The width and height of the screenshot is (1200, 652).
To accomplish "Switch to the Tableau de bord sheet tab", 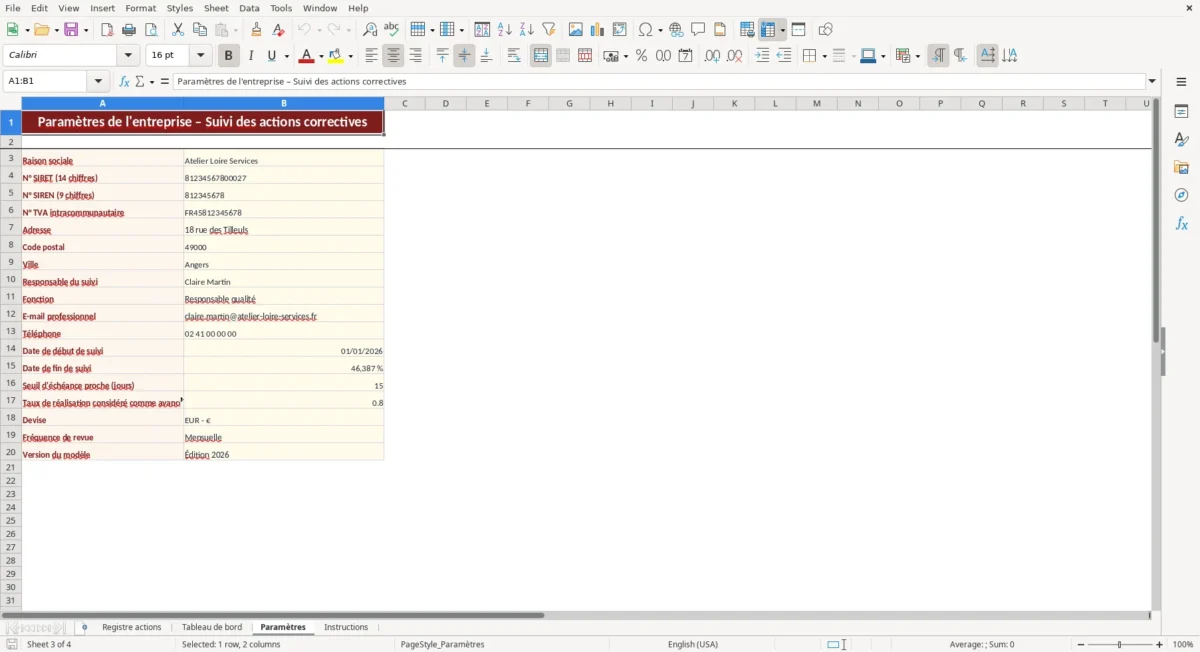I will click(212, 627).
